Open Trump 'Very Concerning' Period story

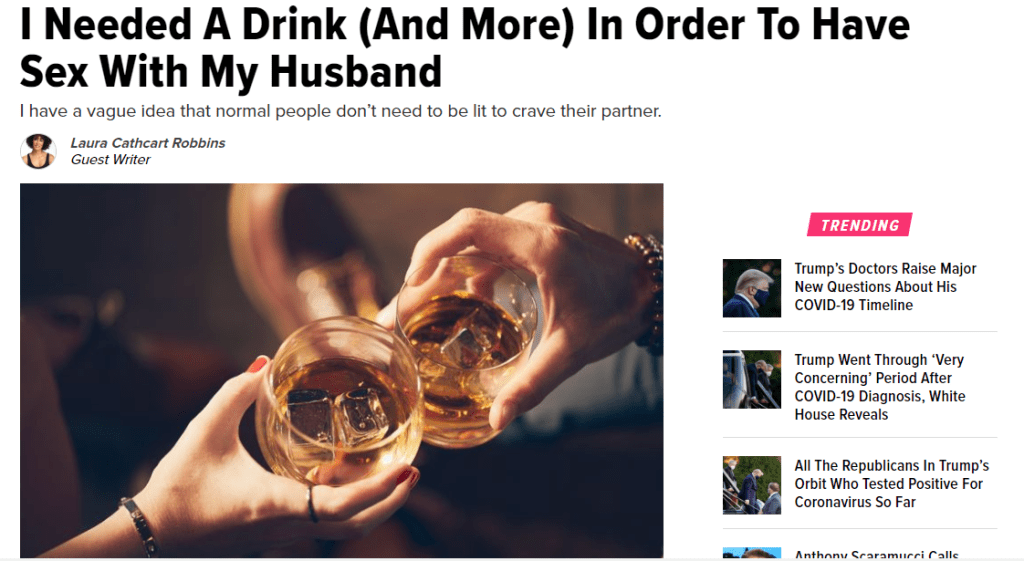click(x=880, y=387)
